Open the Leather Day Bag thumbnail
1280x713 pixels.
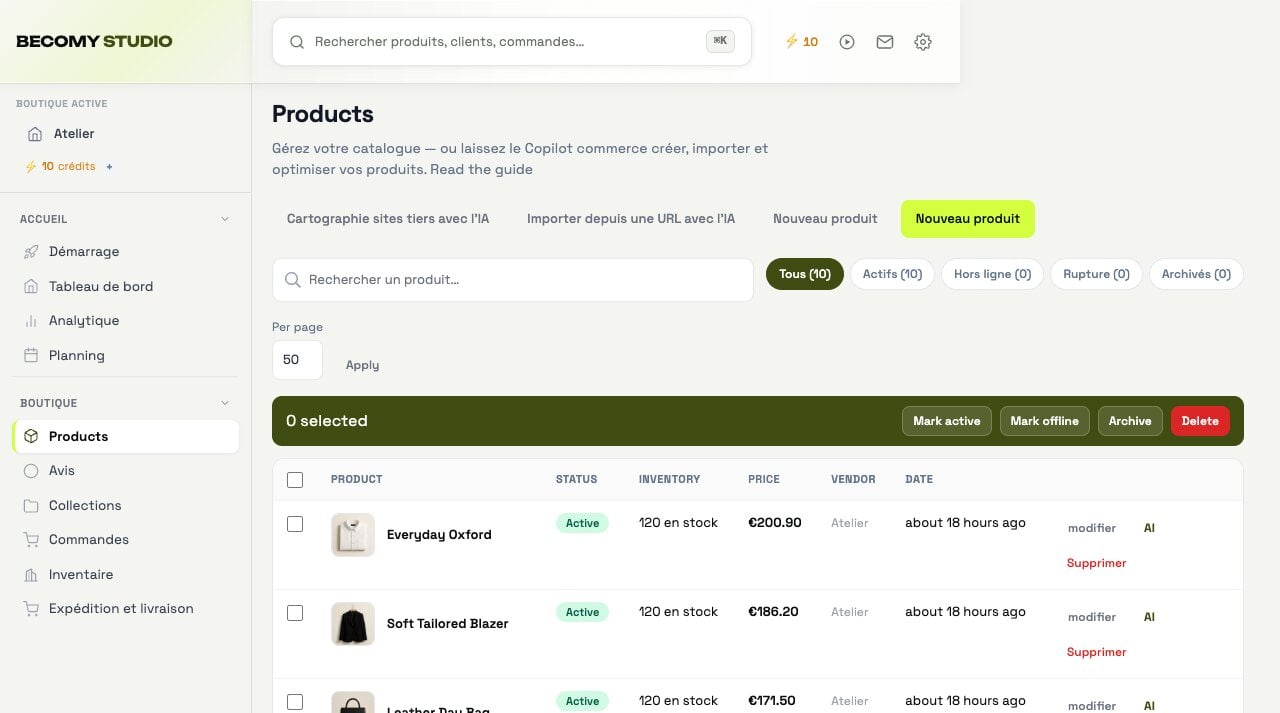click(x=353, y=702)
